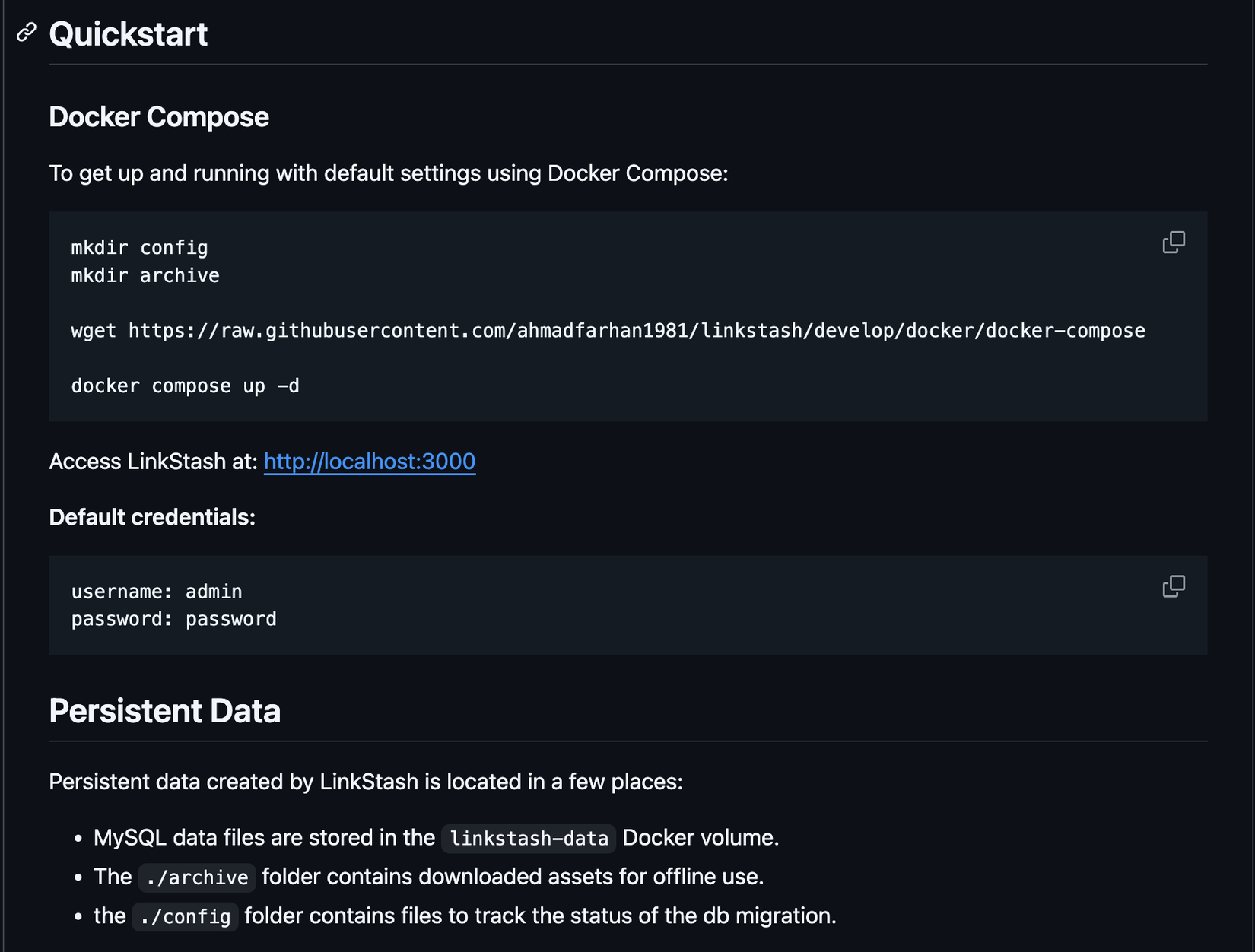This screenshot has height=952, width=1255.
Task: Click 'Persistent data created by LinkStash' sentence
Action: coord(366,782)
